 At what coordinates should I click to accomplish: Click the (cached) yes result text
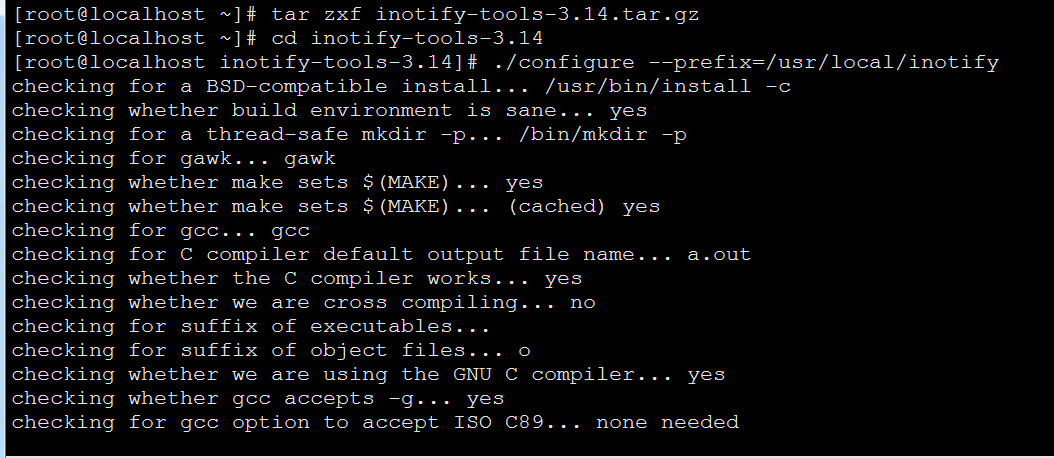pos(584,206)
